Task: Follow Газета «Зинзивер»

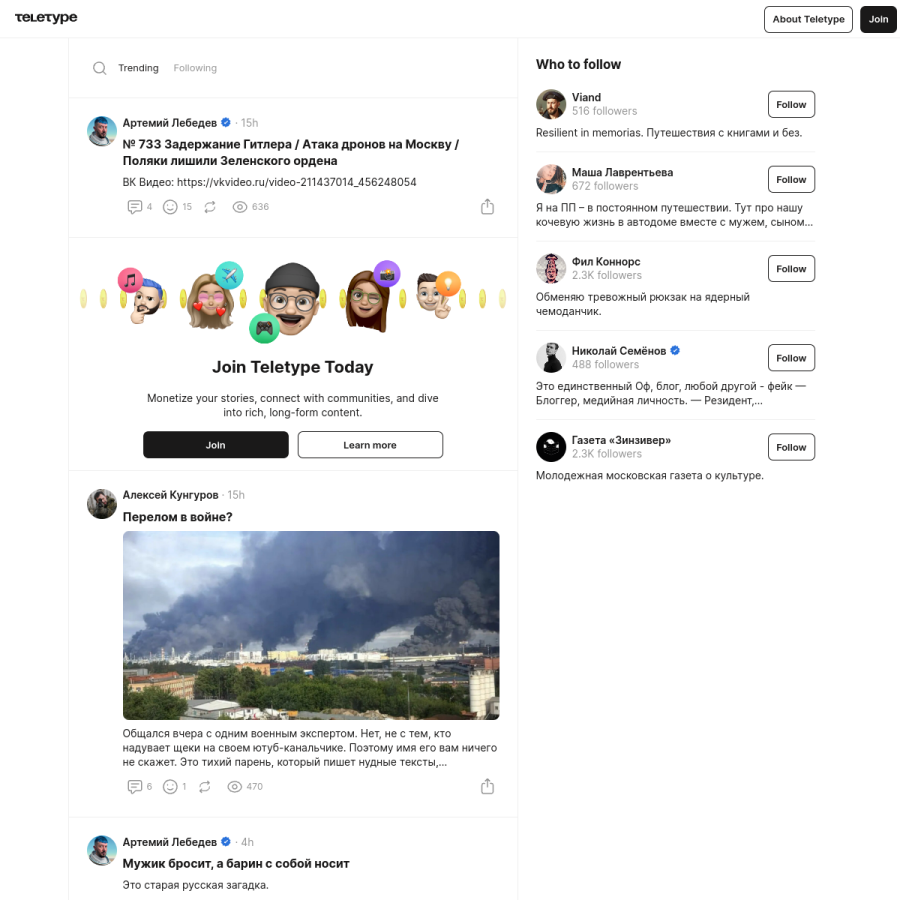Action: tap(791, 447)
